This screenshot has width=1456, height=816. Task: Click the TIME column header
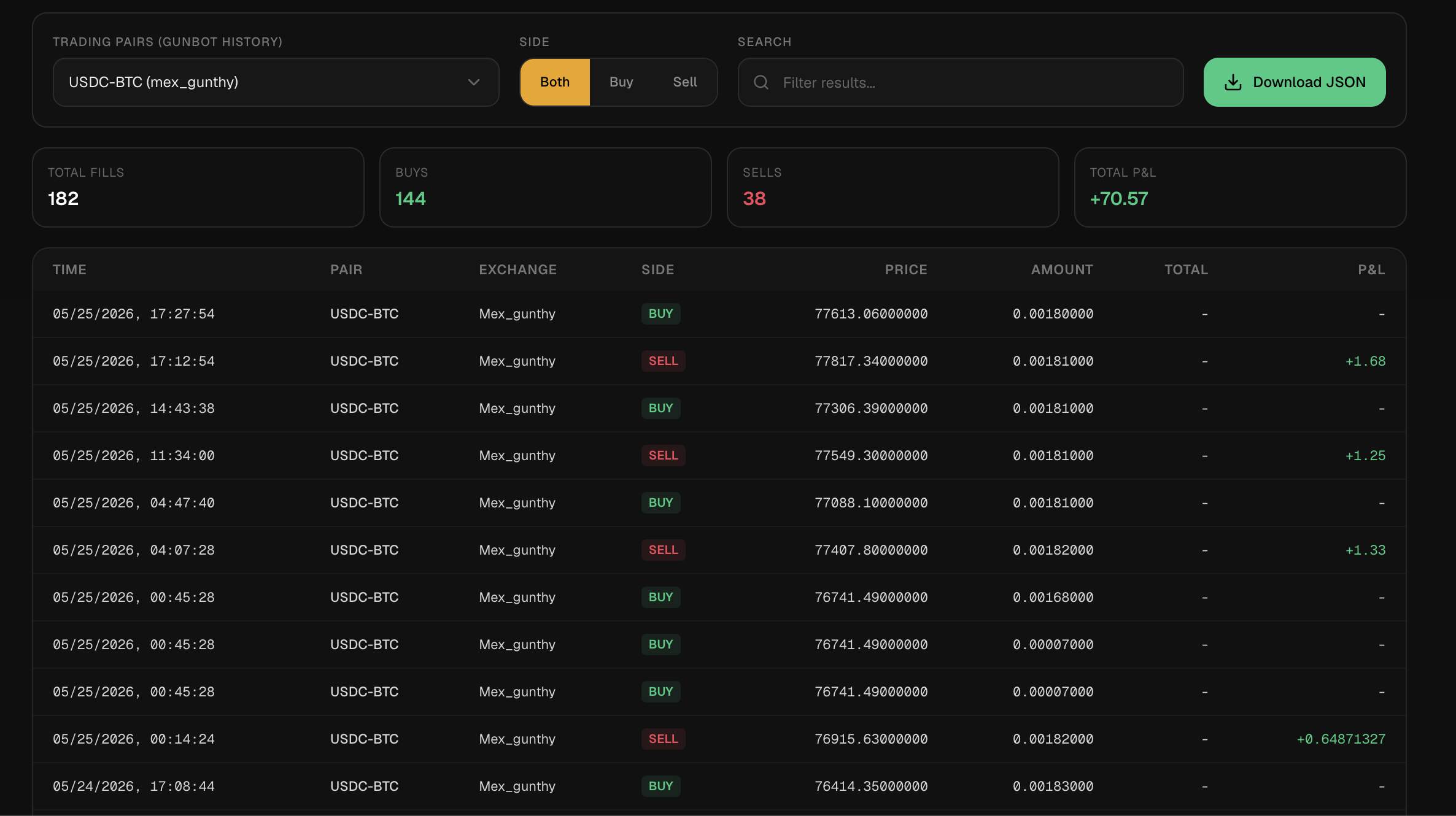click(69, 270)
